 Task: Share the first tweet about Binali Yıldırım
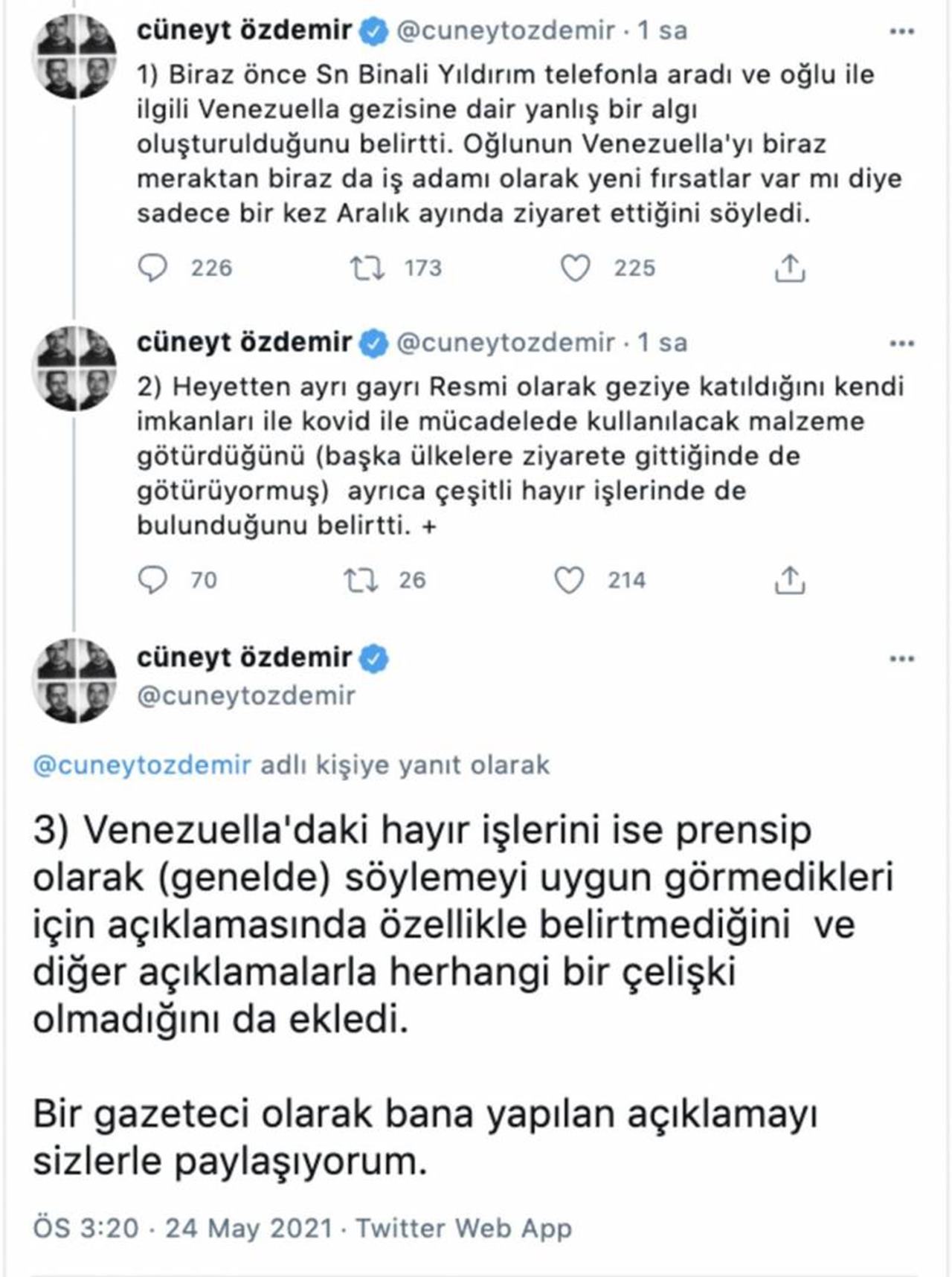click(790, 268)
